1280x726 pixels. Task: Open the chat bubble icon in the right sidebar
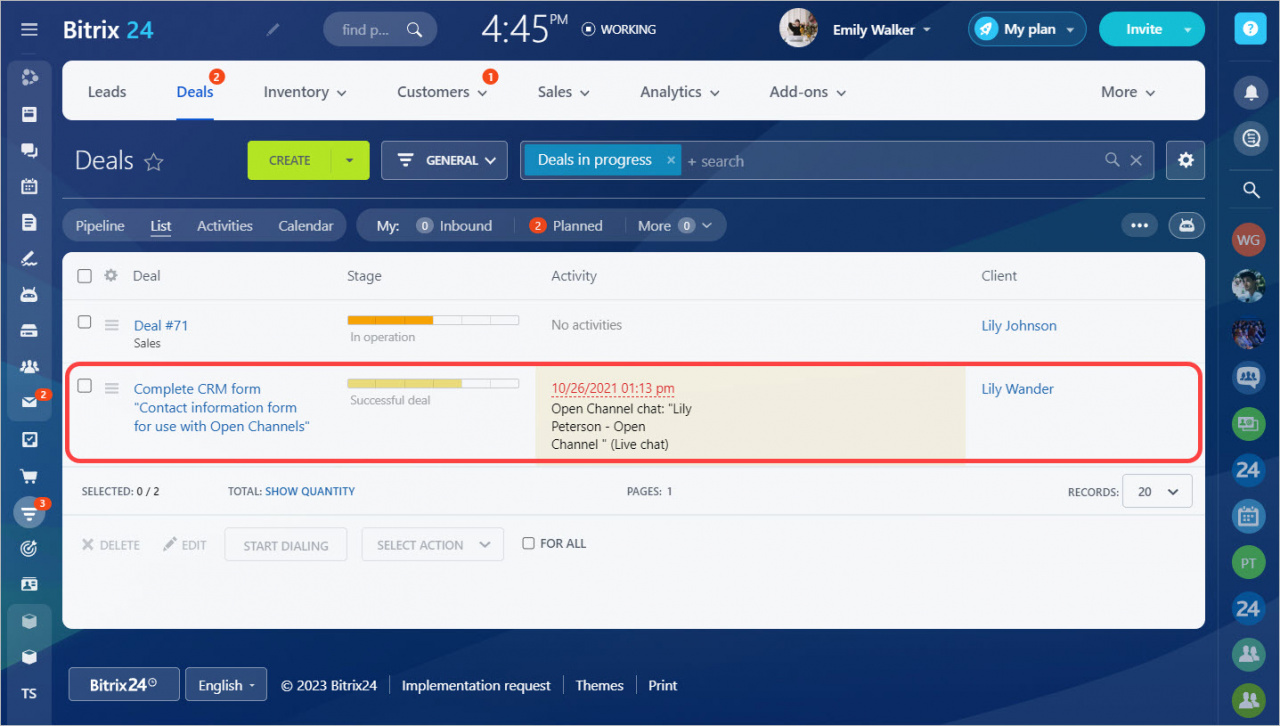1249,139
